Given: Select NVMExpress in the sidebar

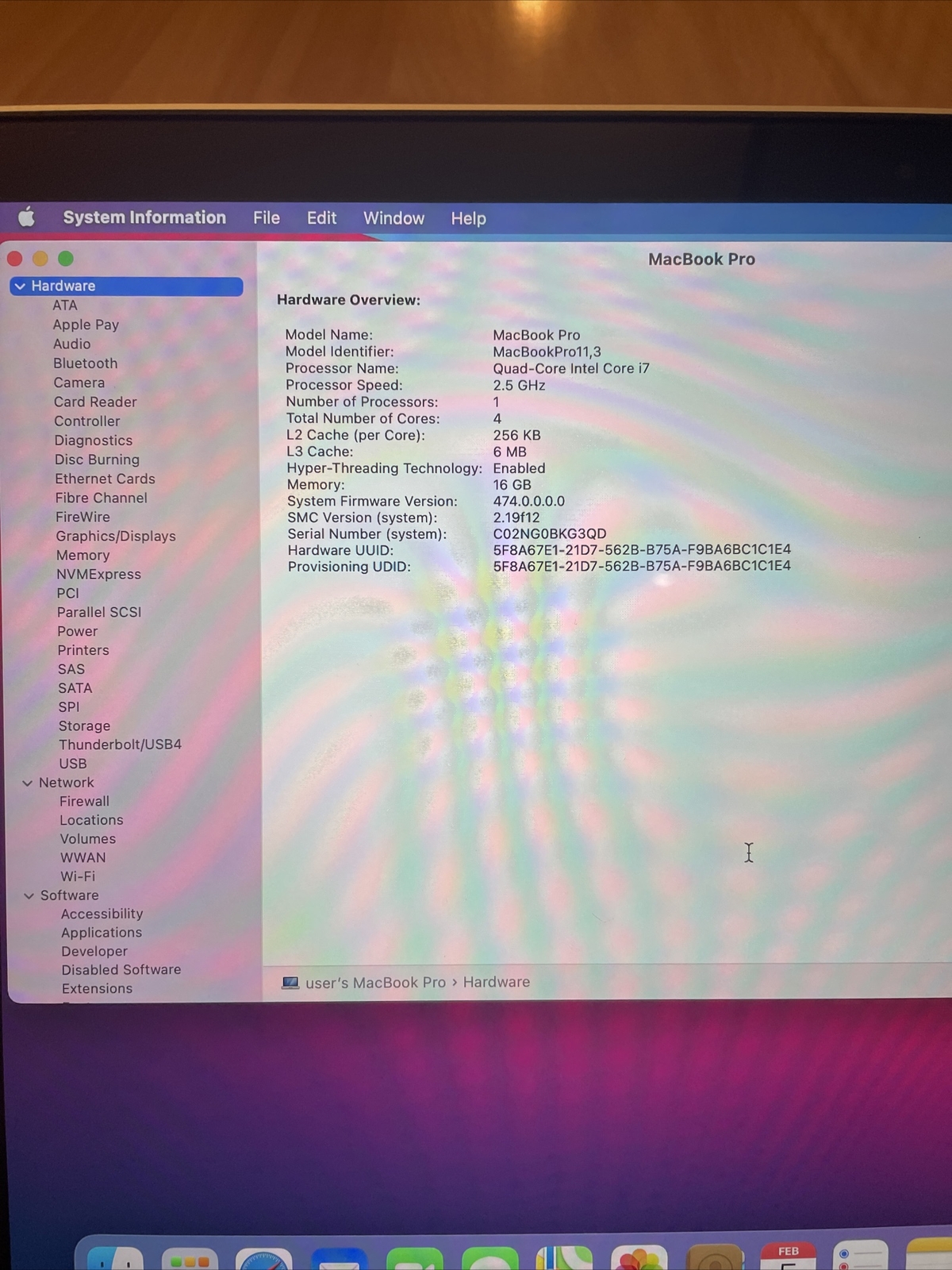Looking at the screenshot, I should [98, 574].
